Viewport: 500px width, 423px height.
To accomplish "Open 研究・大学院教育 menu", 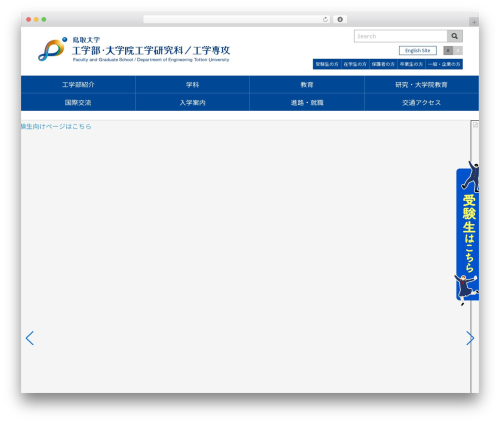I will click(421, 85).
